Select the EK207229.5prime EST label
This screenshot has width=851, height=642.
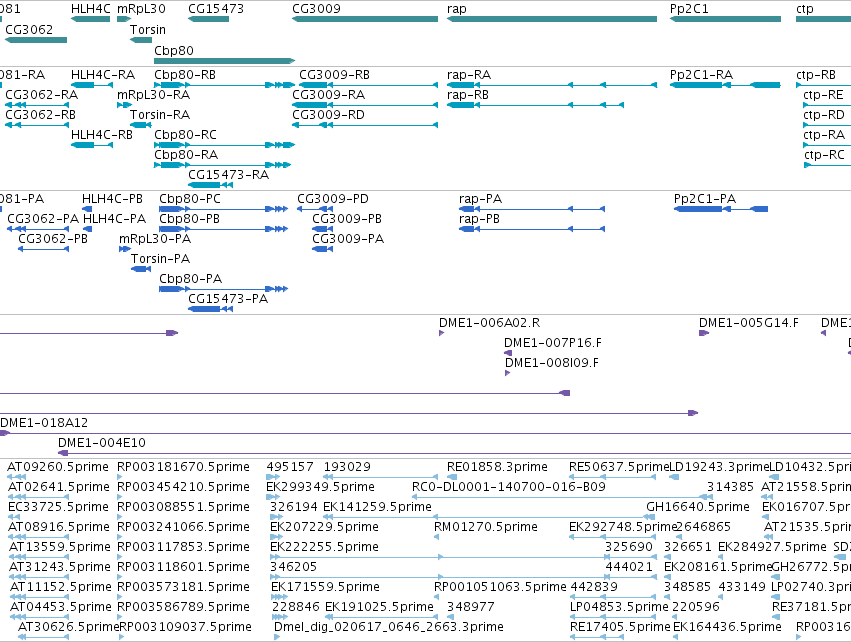coord(324,526)
